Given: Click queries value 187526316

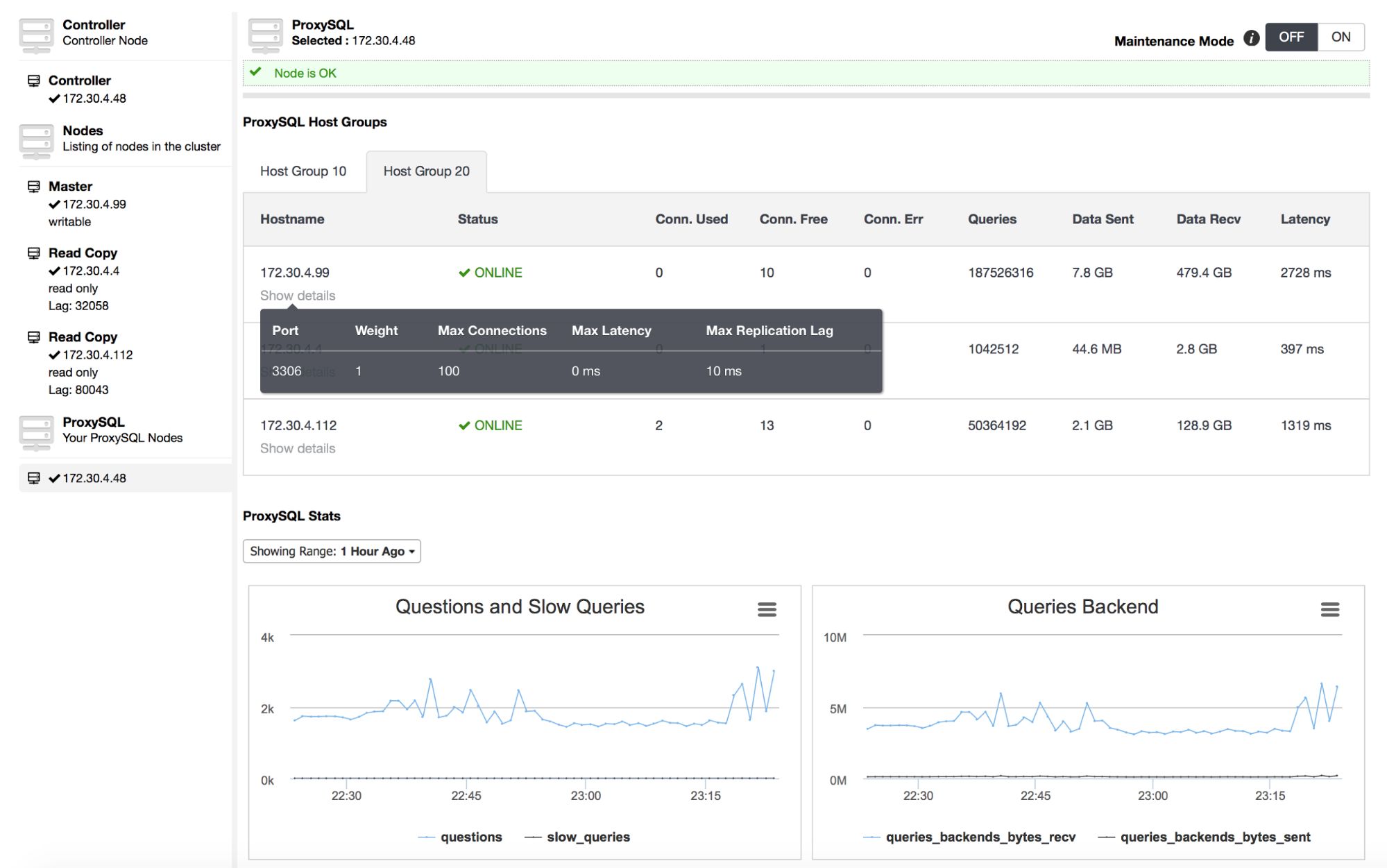Looking at the screenshot, I should click(1001, 273).
